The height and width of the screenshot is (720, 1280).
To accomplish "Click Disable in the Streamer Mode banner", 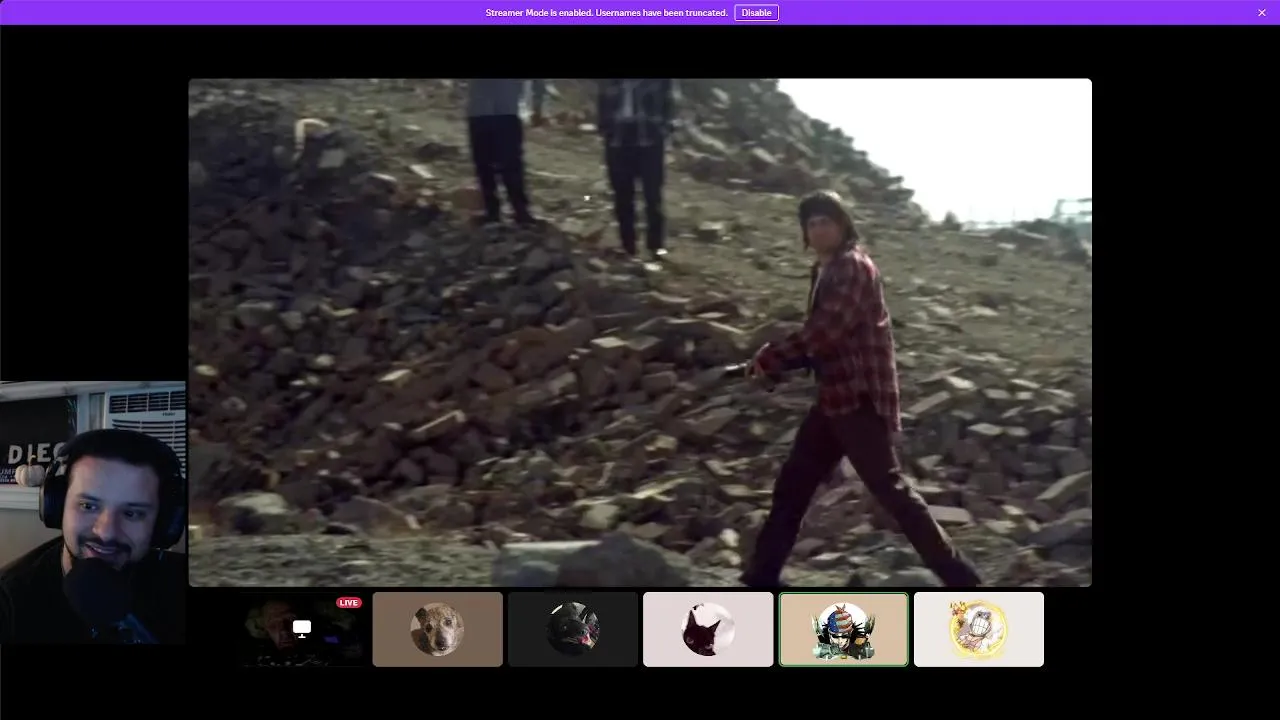I will coord(756,13).
